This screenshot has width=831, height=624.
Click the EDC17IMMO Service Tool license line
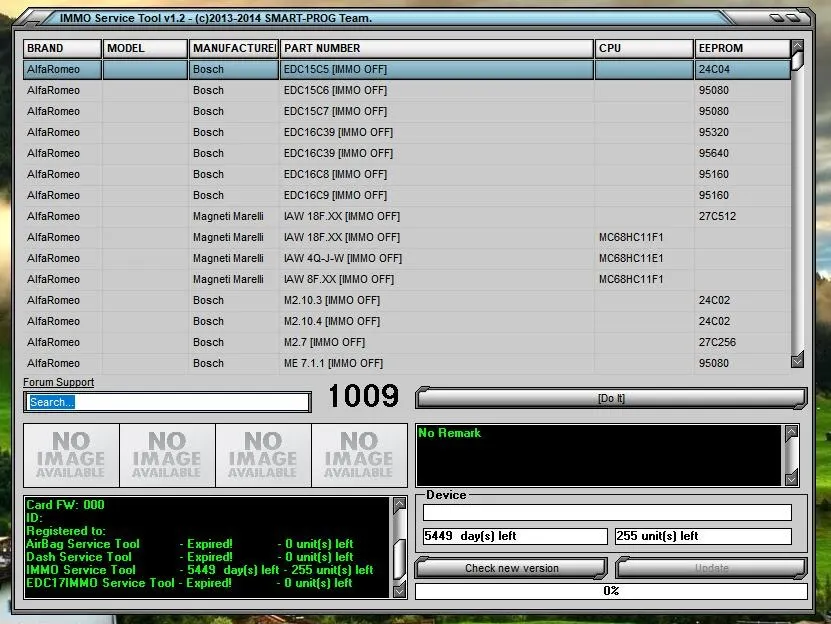point(189,583)
